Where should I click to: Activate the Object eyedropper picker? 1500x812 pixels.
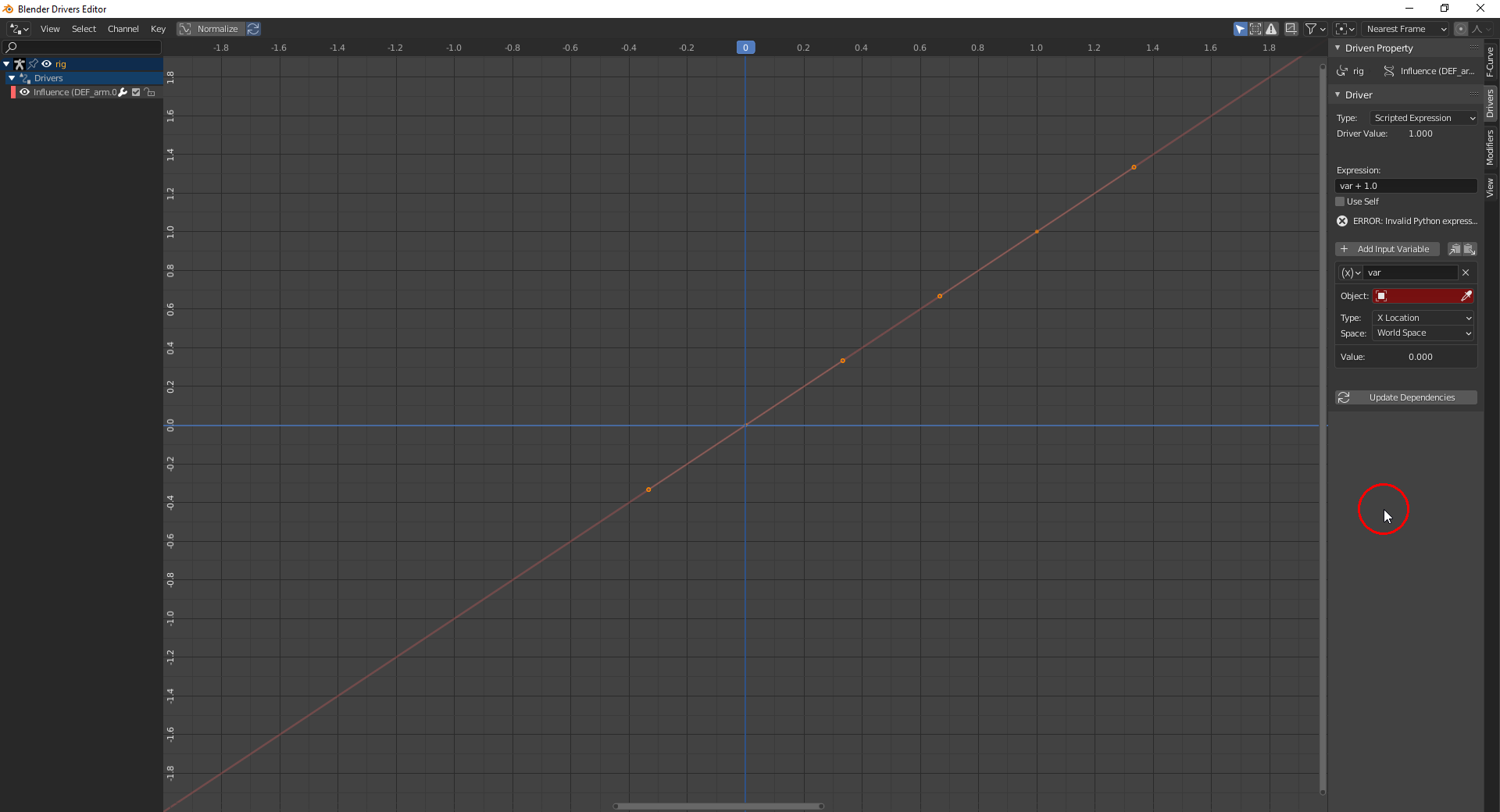click(1467, 296)
